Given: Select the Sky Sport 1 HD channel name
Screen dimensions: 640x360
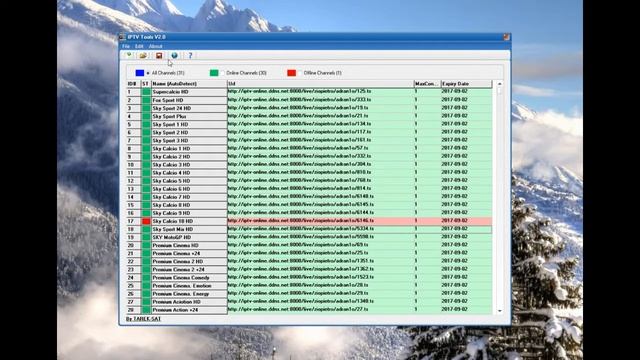Looking at the screenshot, I should point(170,124).
